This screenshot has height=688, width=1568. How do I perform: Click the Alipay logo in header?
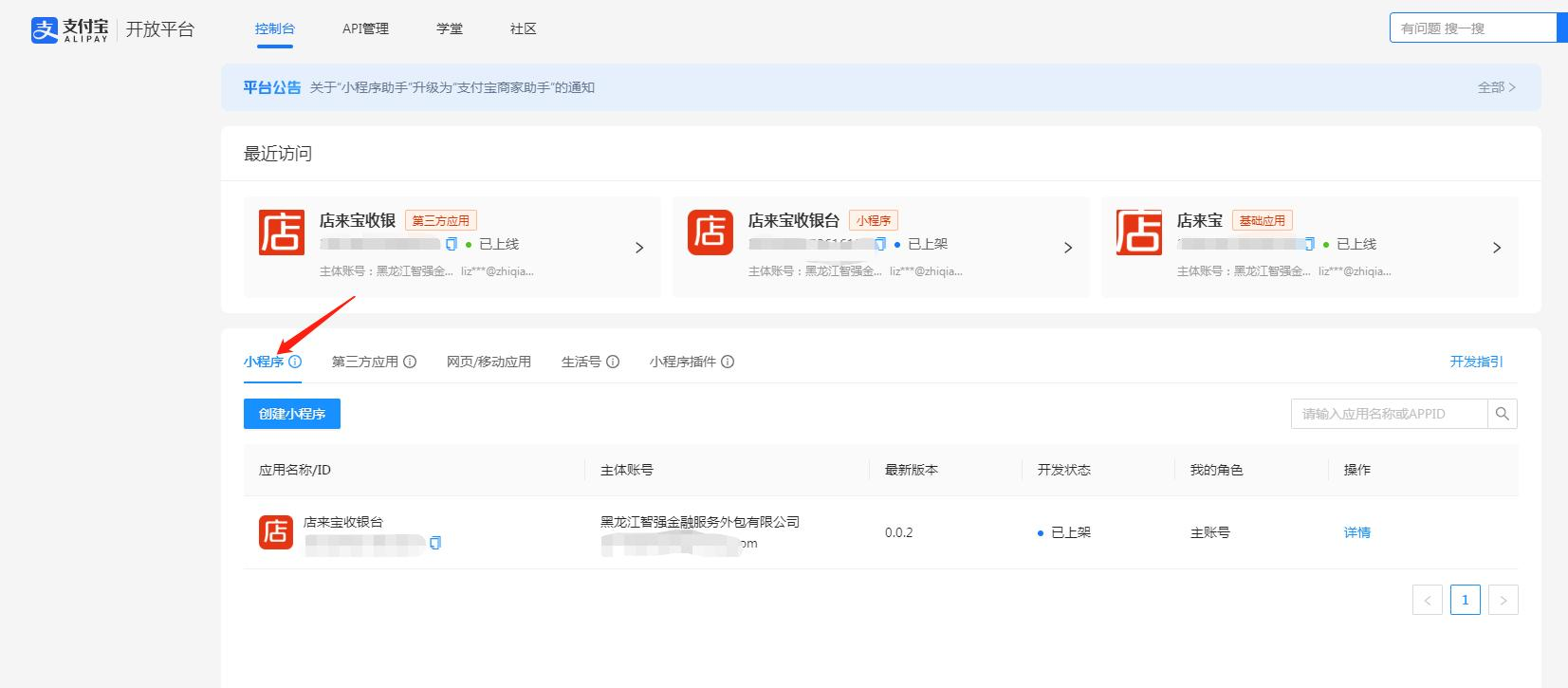click(x=69, y=29)
